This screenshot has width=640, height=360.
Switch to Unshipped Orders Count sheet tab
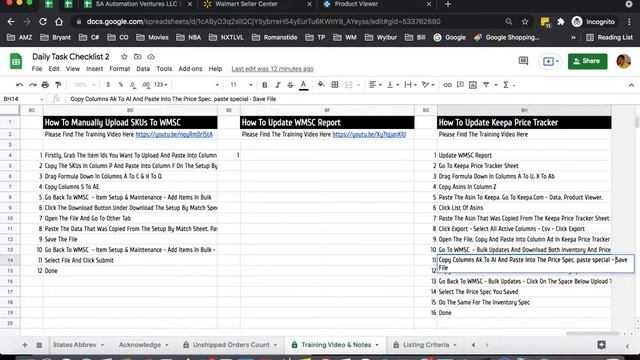pos(230,345)
